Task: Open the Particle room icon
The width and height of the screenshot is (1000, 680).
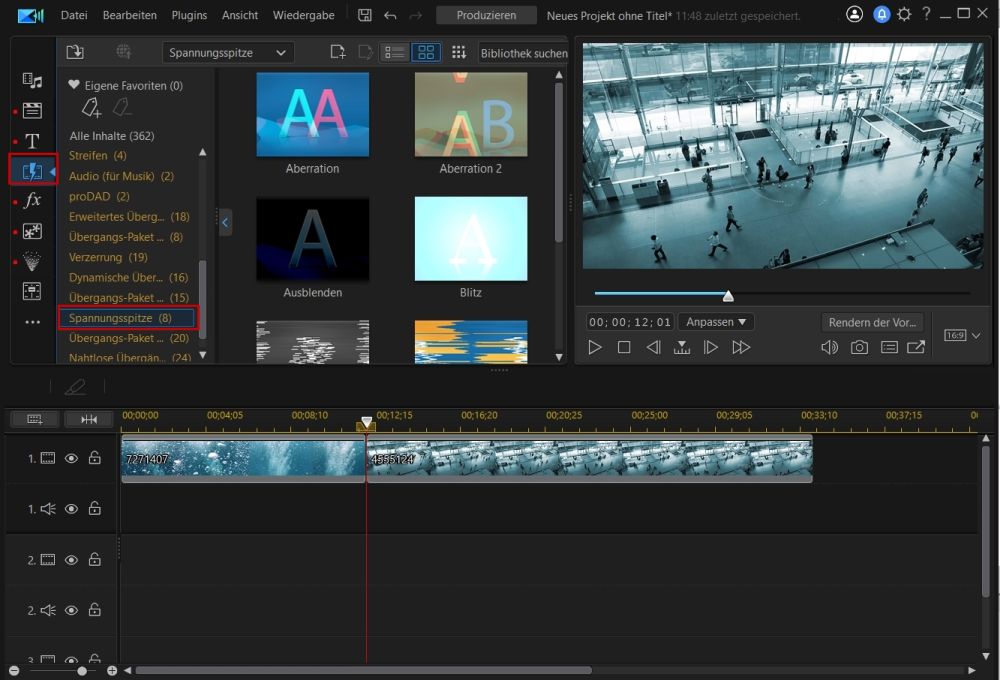Action: [x=32, y=261]
